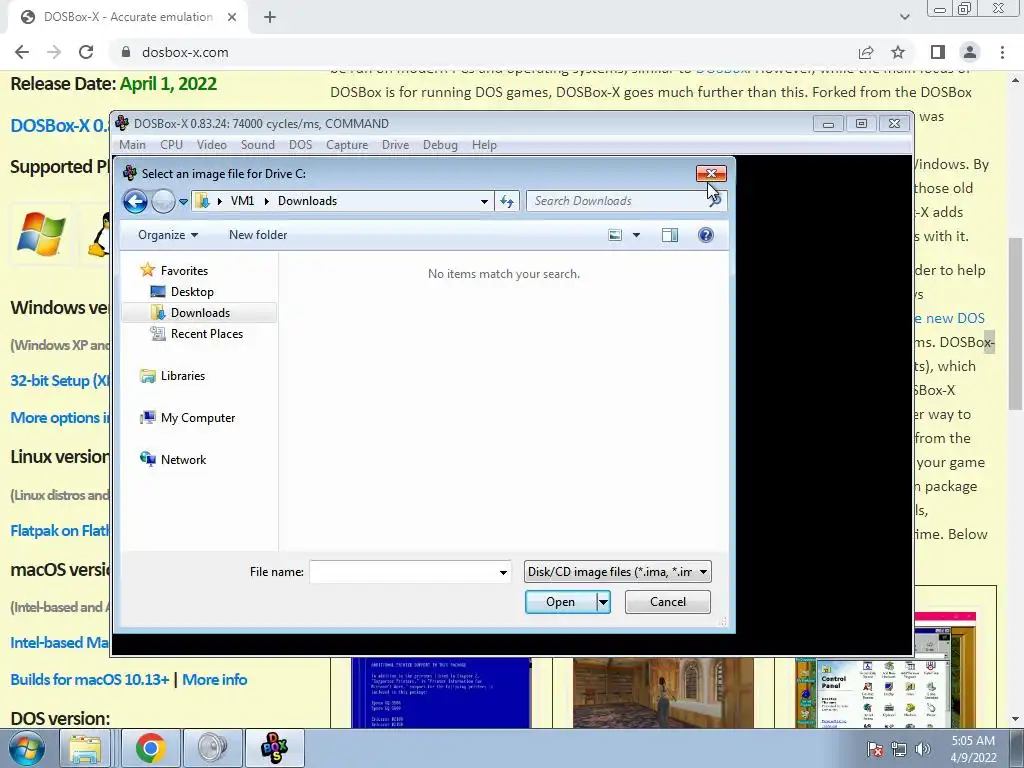Close the DOSBox-X browser tab

(232, 18)
